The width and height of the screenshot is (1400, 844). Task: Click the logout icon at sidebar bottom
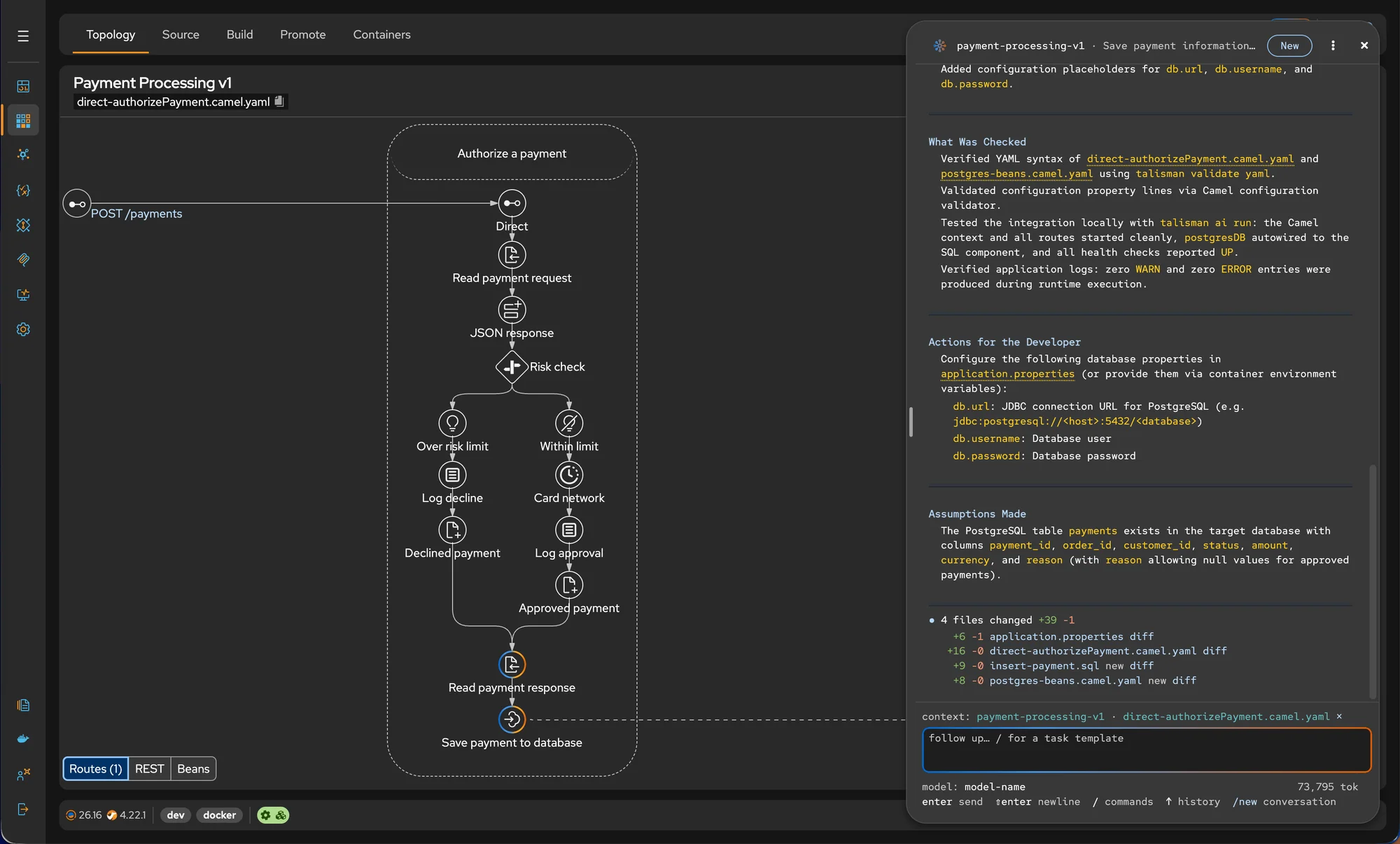click(23, 810)
